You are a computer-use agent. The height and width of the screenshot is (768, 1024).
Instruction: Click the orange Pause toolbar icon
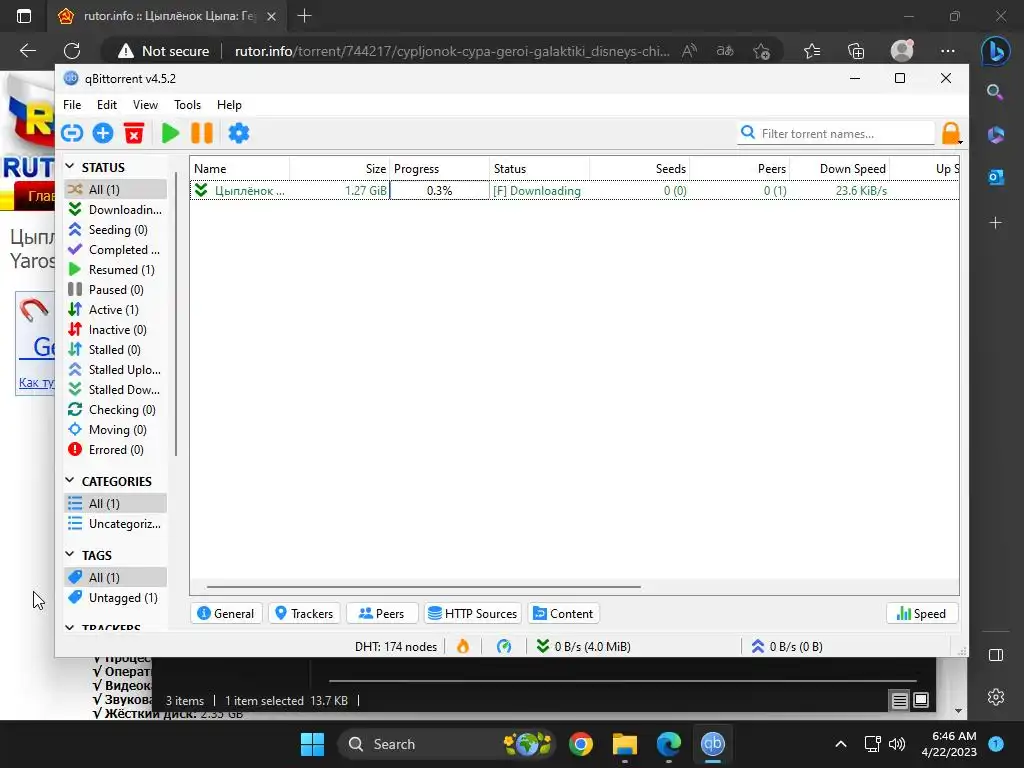click(202, 133)
